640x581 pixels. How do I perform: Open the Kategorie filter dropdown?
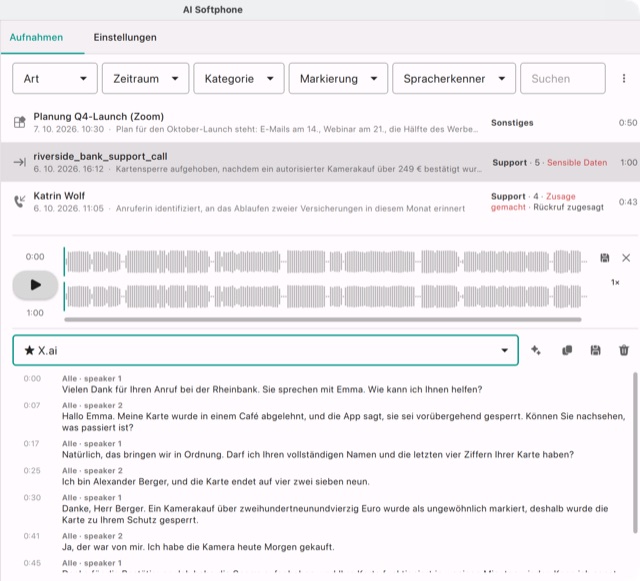click(239, 78)
